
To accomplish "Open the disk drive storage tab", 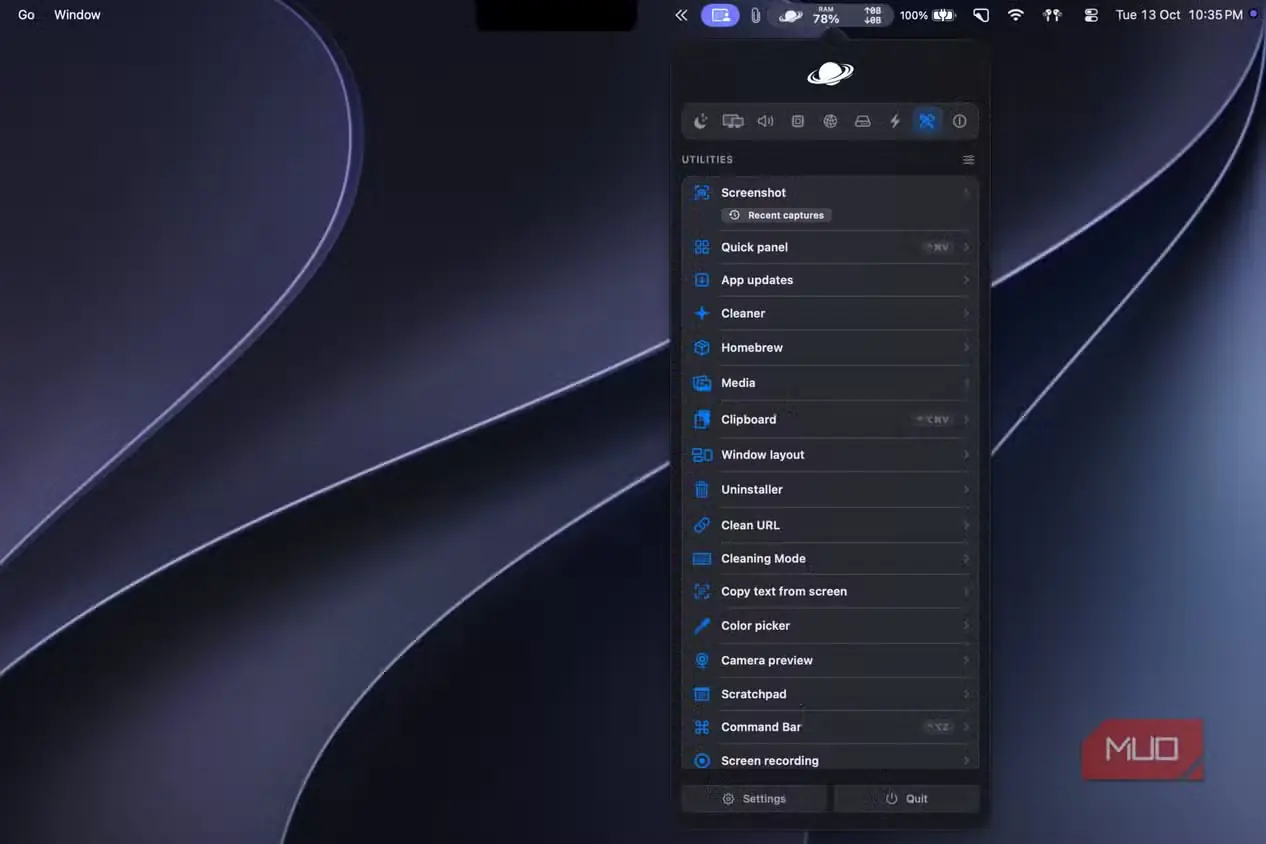I will click(862, 121).
